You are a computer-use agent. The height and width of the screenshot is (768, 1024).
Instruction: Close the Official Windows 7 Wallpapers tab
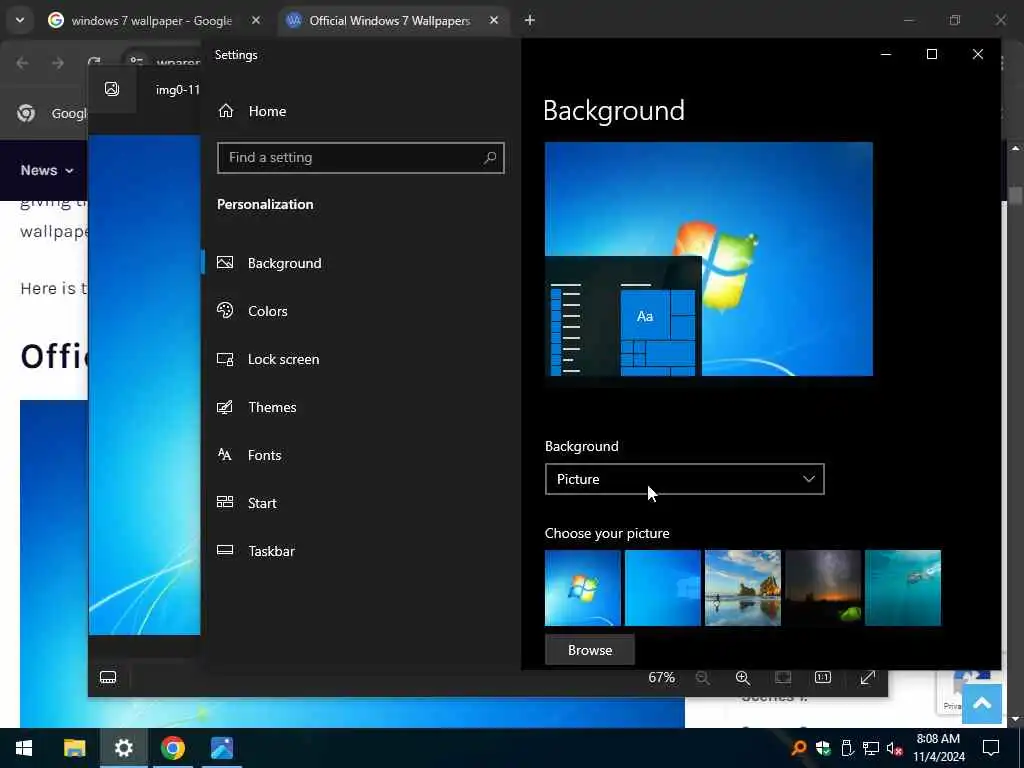(494, 21)
